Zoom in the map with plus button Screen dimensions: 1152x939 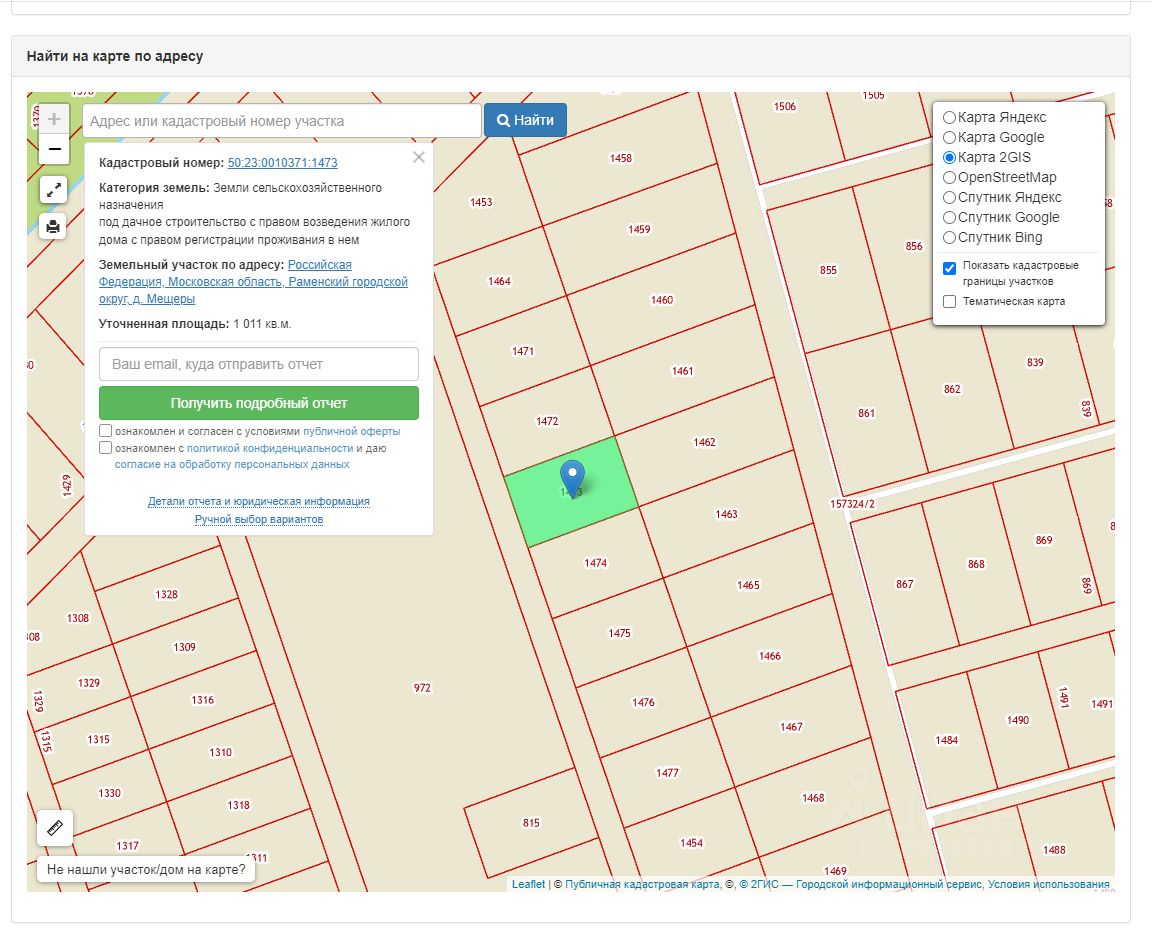tap(54, 119)
